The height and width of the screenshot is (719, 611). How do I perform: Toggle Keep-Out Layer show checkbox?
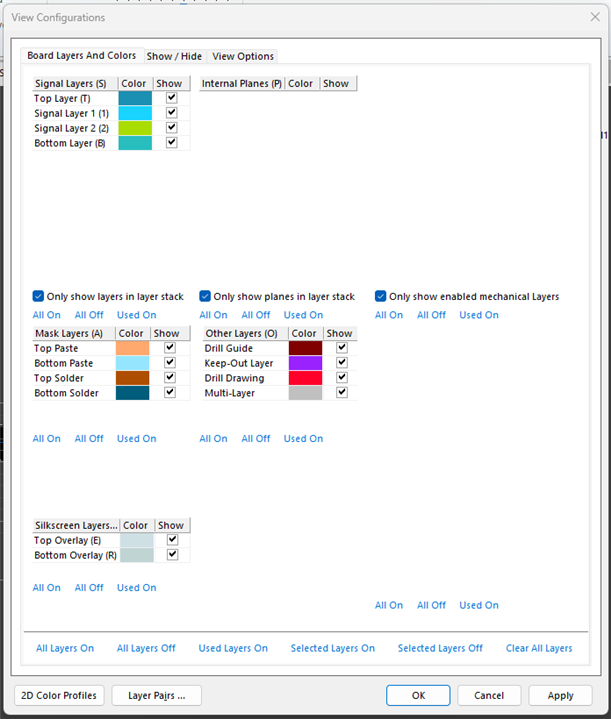tap(342, 363)
